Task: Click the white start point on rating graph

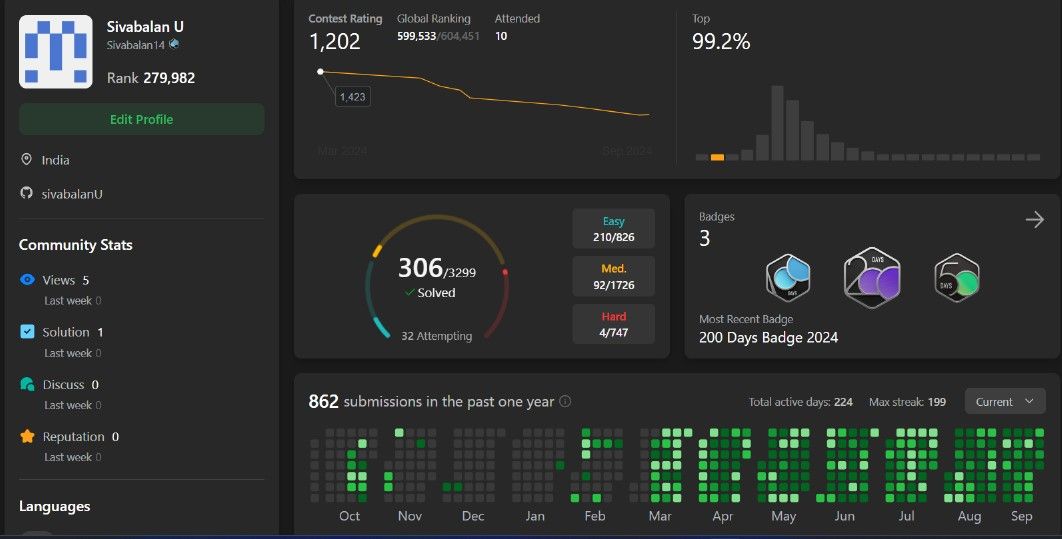Action: (x=320, y=71)
